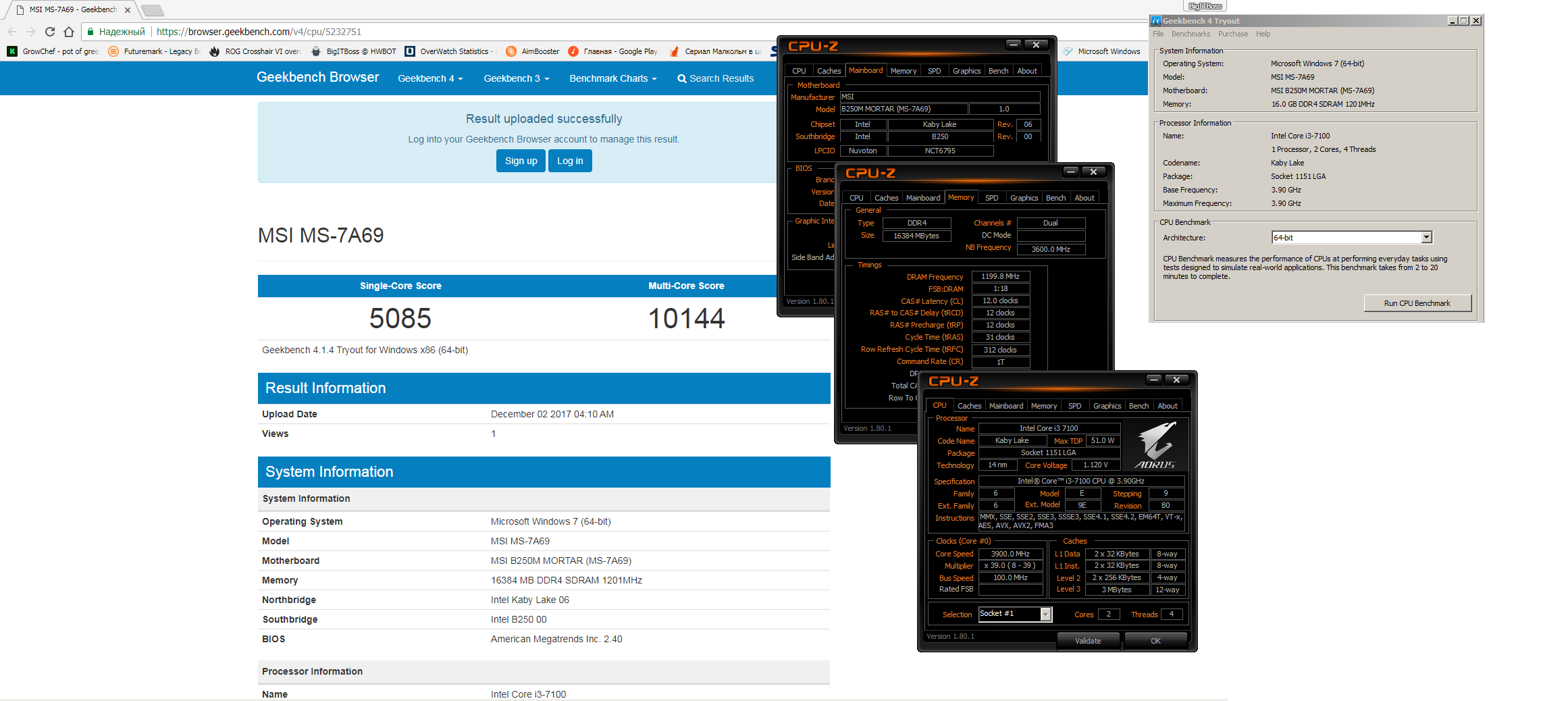Click the Sign up button
The image size is (1568, 701).
[521, 161]
